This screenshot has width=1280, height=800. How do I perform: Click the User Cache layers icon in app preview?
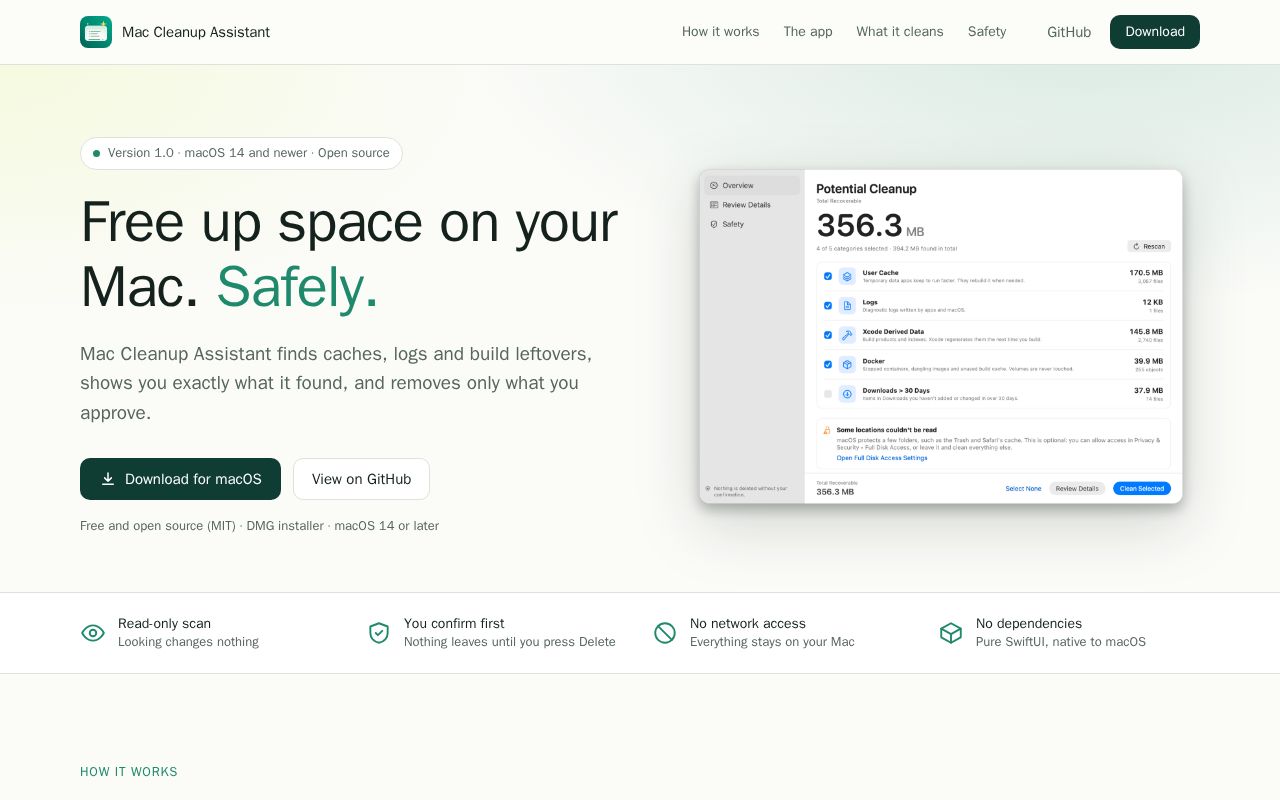[x=847, y=276]
